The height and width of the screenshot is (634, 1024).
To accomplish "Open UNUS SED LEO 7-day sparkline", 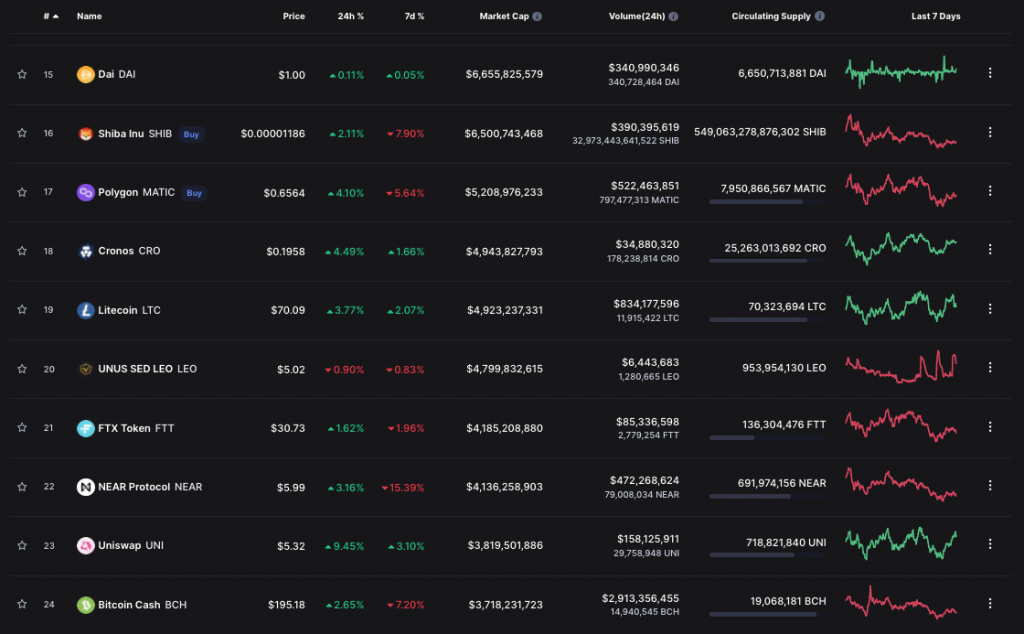I will 901,368.
